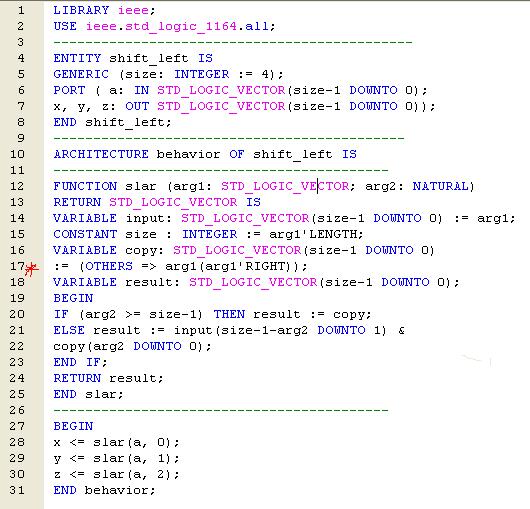
Task: Click the CONSTANT keyword on line 15
Action: (85, 234)
